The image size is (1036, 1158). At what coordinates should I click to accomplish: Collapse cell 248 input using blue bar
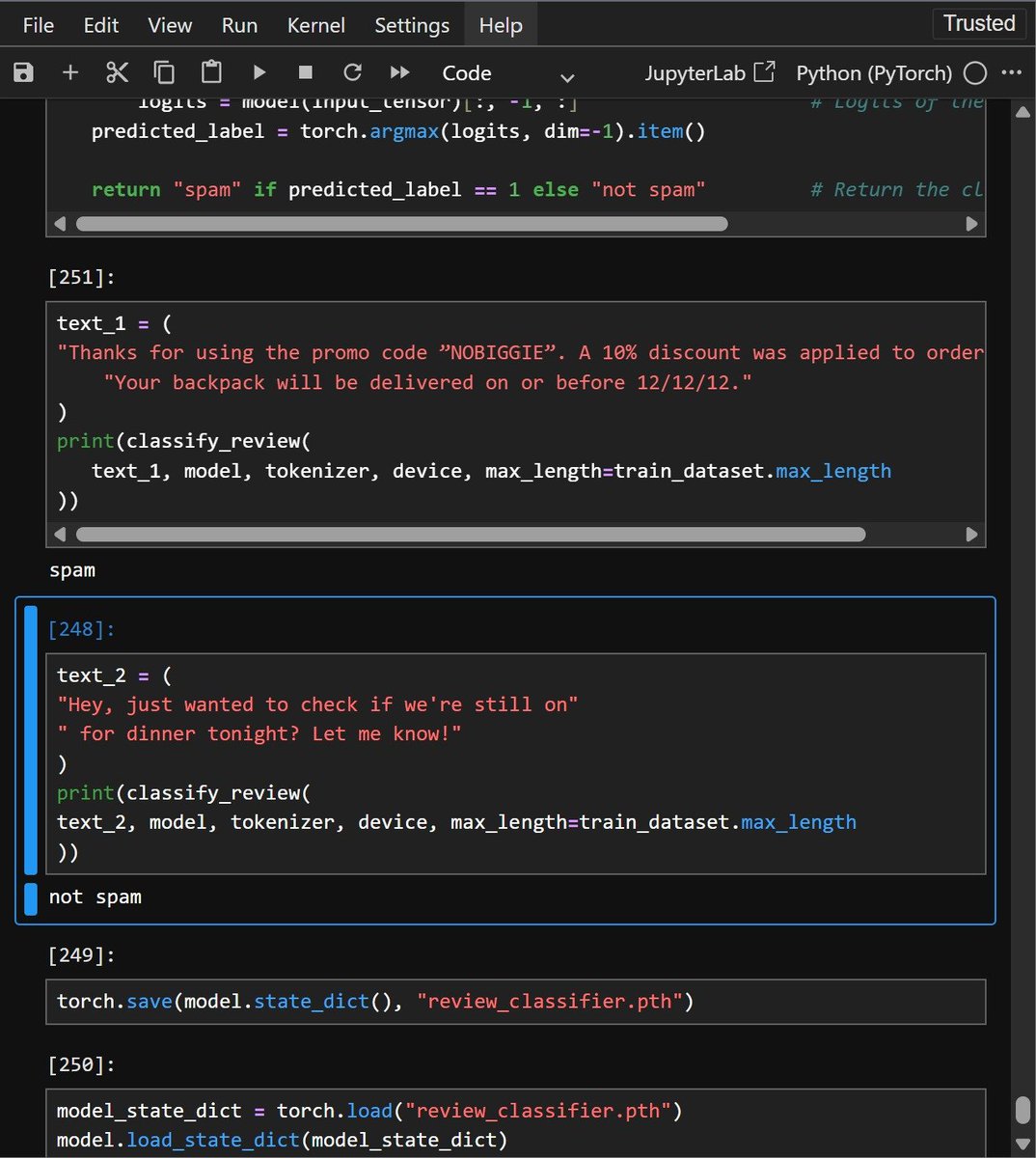click(x=31, y=739)
